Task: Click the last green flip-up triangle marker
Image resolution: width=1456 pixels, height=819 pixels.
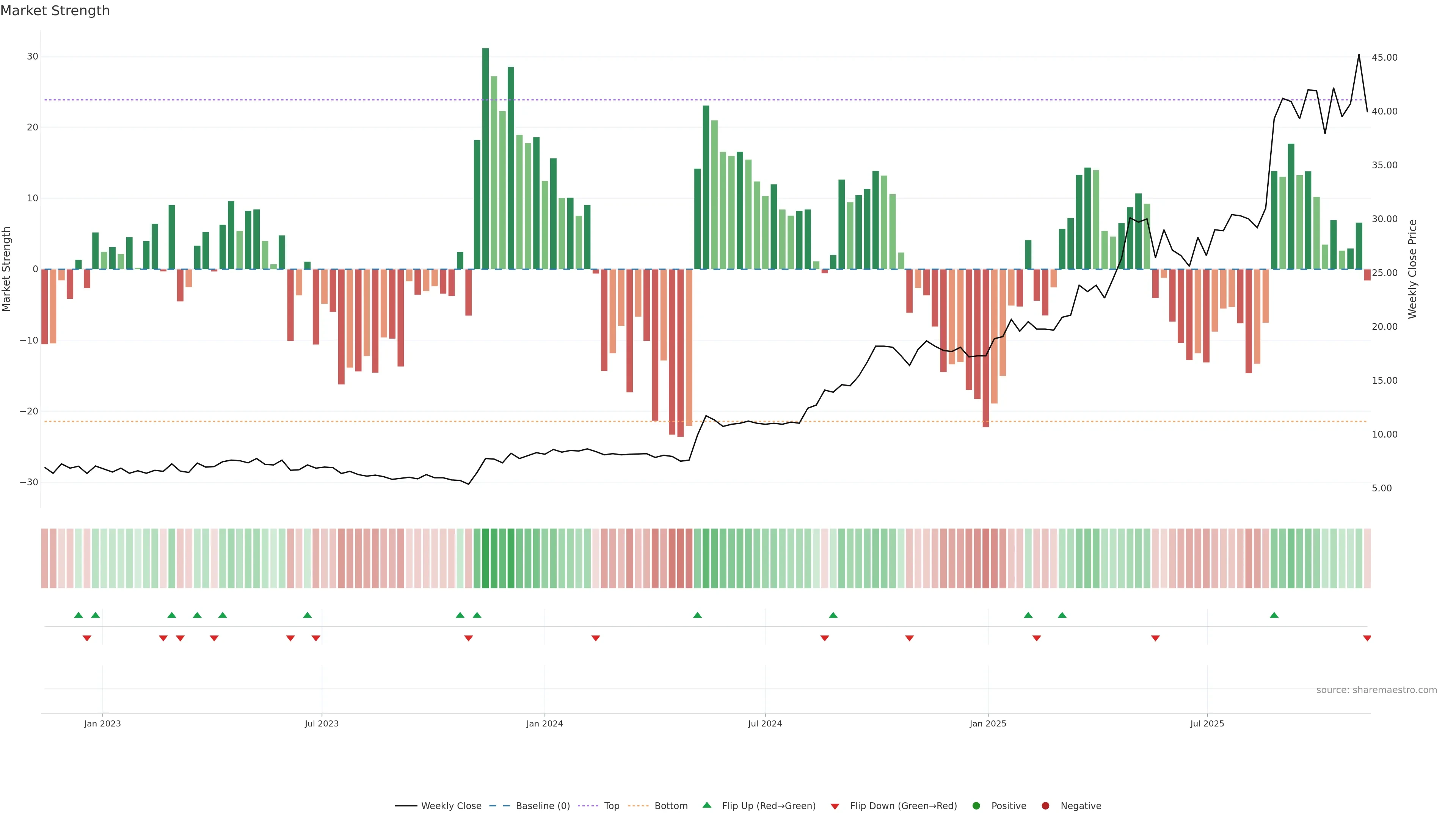Action: (x=1274, y=615)
